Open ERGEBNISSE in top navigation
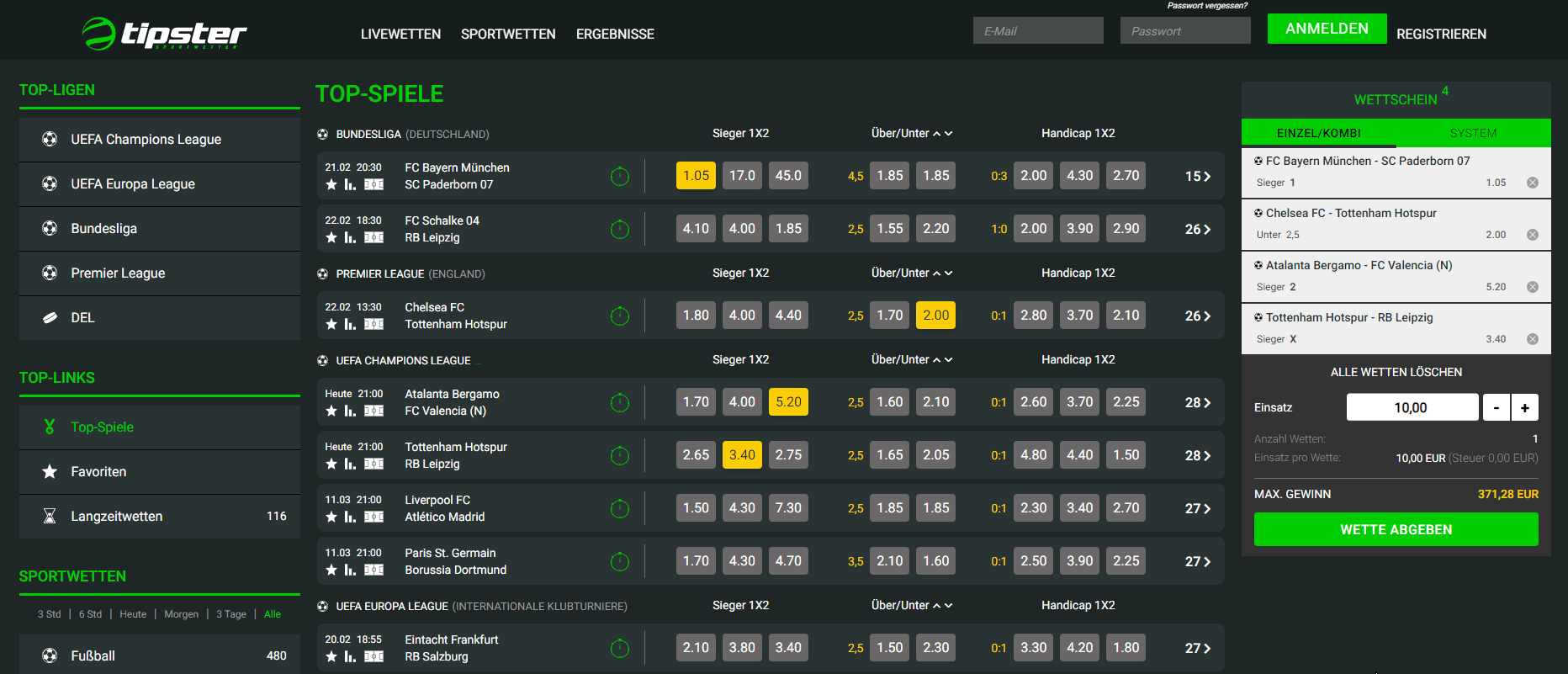The width and height of the screenshot is (1568, 674). click(615, 34)
